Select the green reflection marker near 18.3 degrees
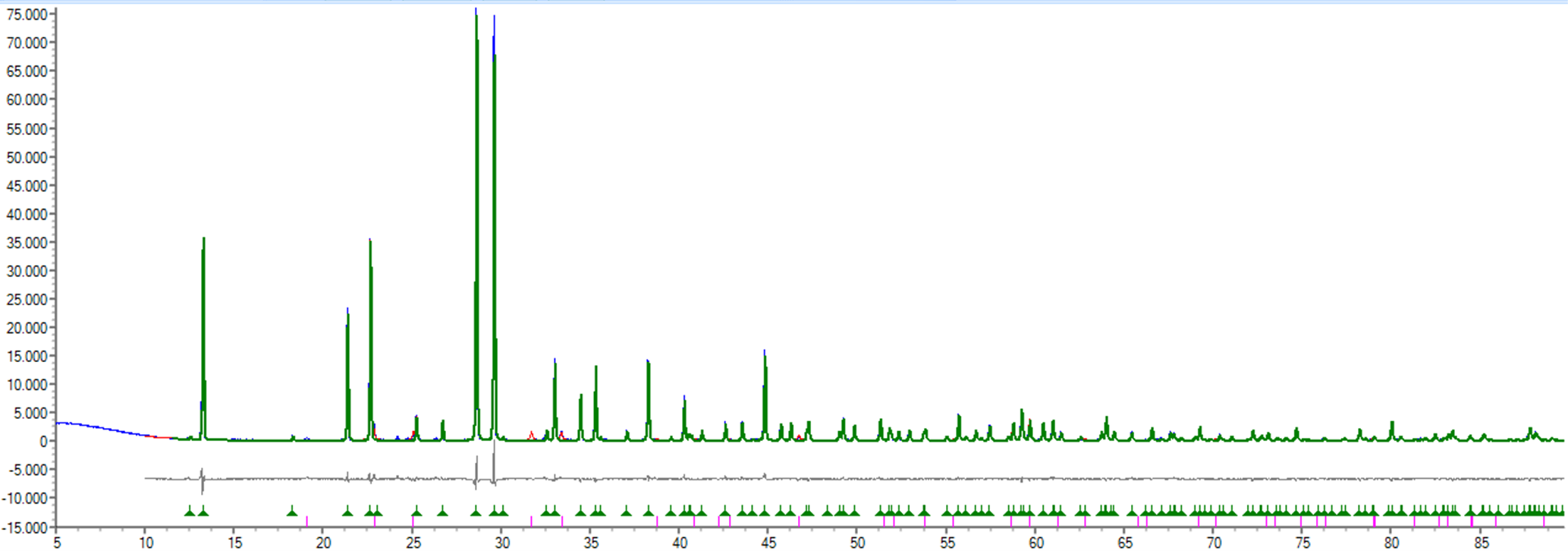This screenshot has height=551, width=1568. [x=292, y=511]
